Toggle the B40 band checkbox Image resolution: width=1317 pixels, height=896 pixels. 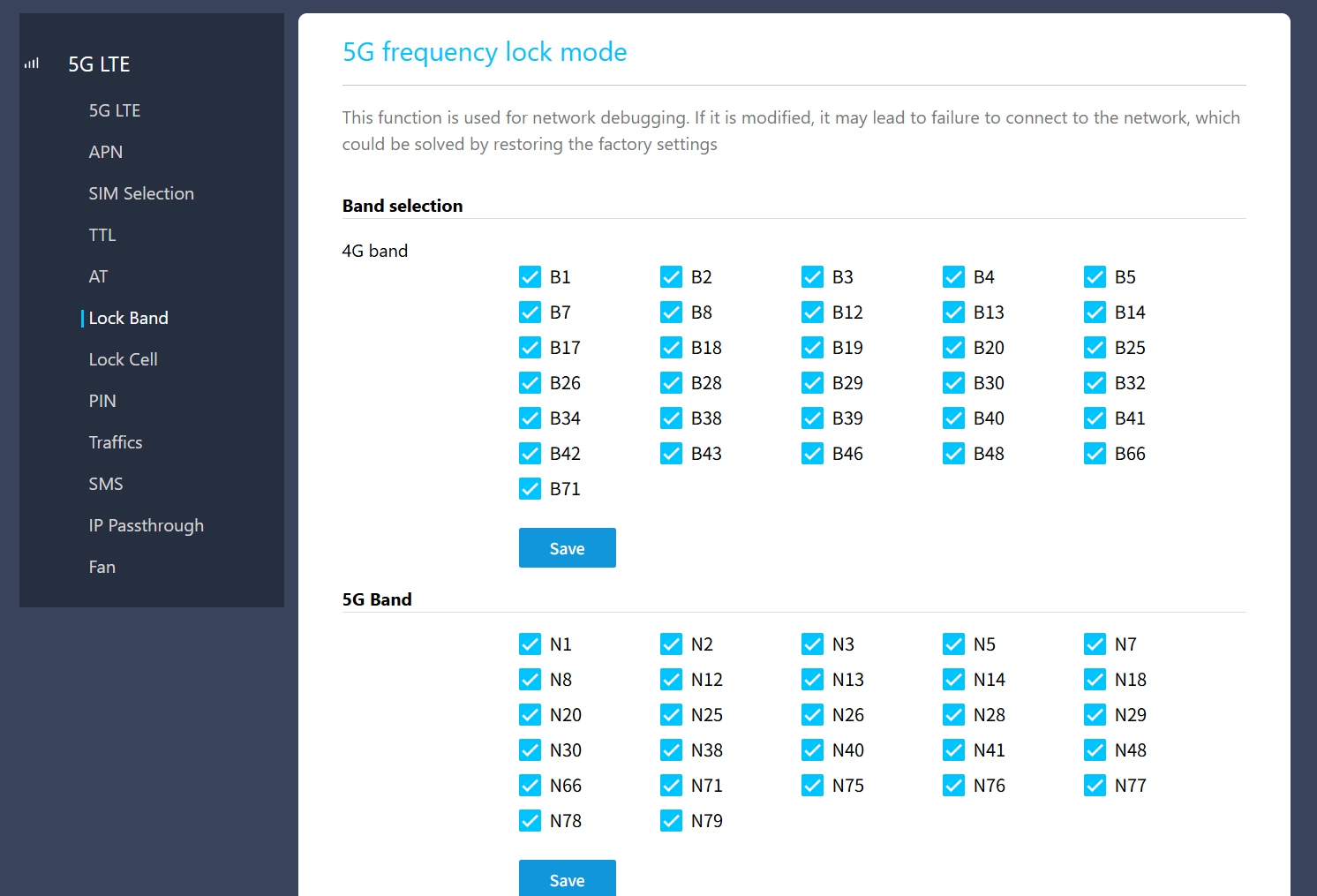tap(953, 418)
